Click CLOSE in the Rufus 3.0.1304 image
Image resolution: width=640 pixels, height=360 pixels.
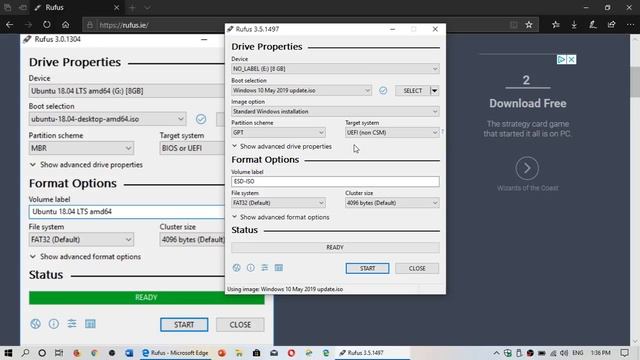(240, 324)
